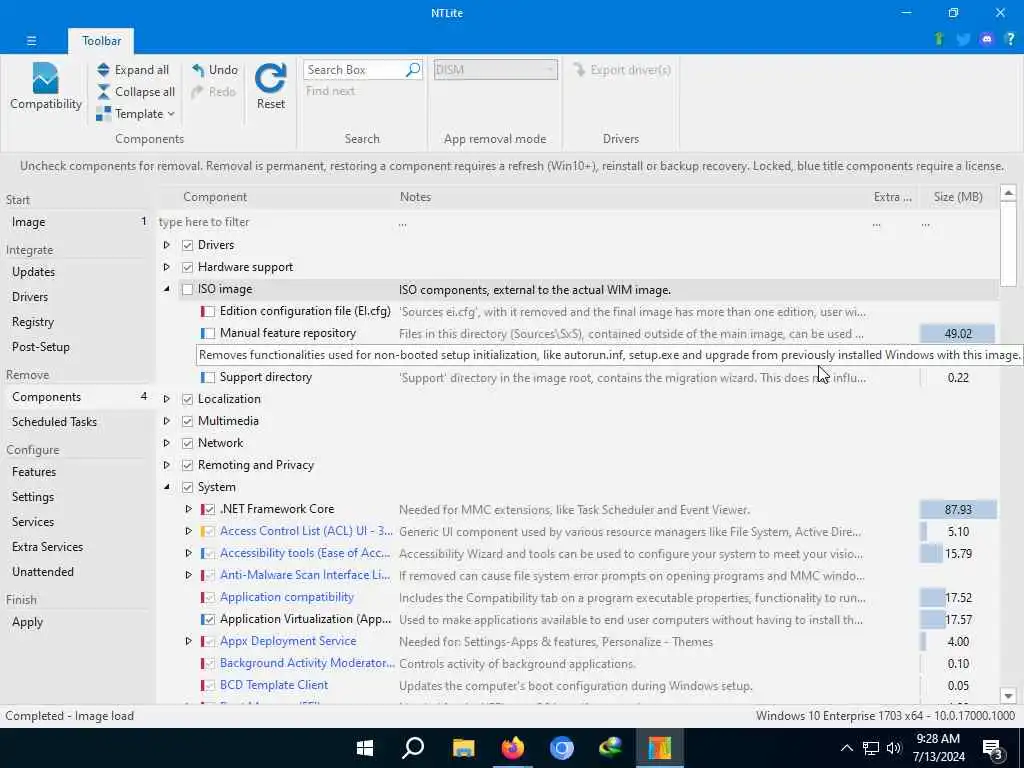Click the Undo button

215,69
